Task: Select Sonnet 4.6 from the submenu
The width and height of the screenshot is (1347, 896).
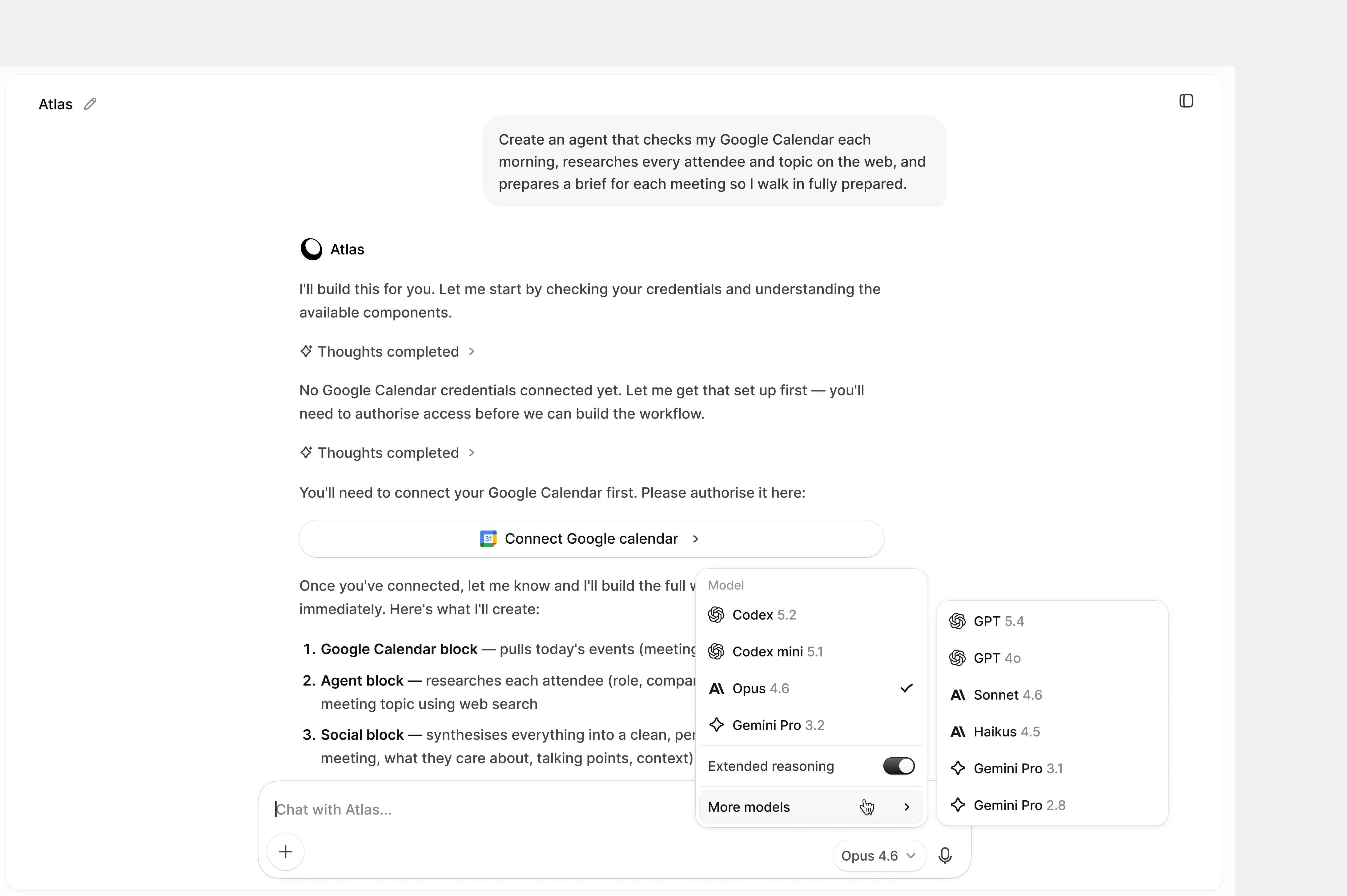Action: [x=1052, y=695]
